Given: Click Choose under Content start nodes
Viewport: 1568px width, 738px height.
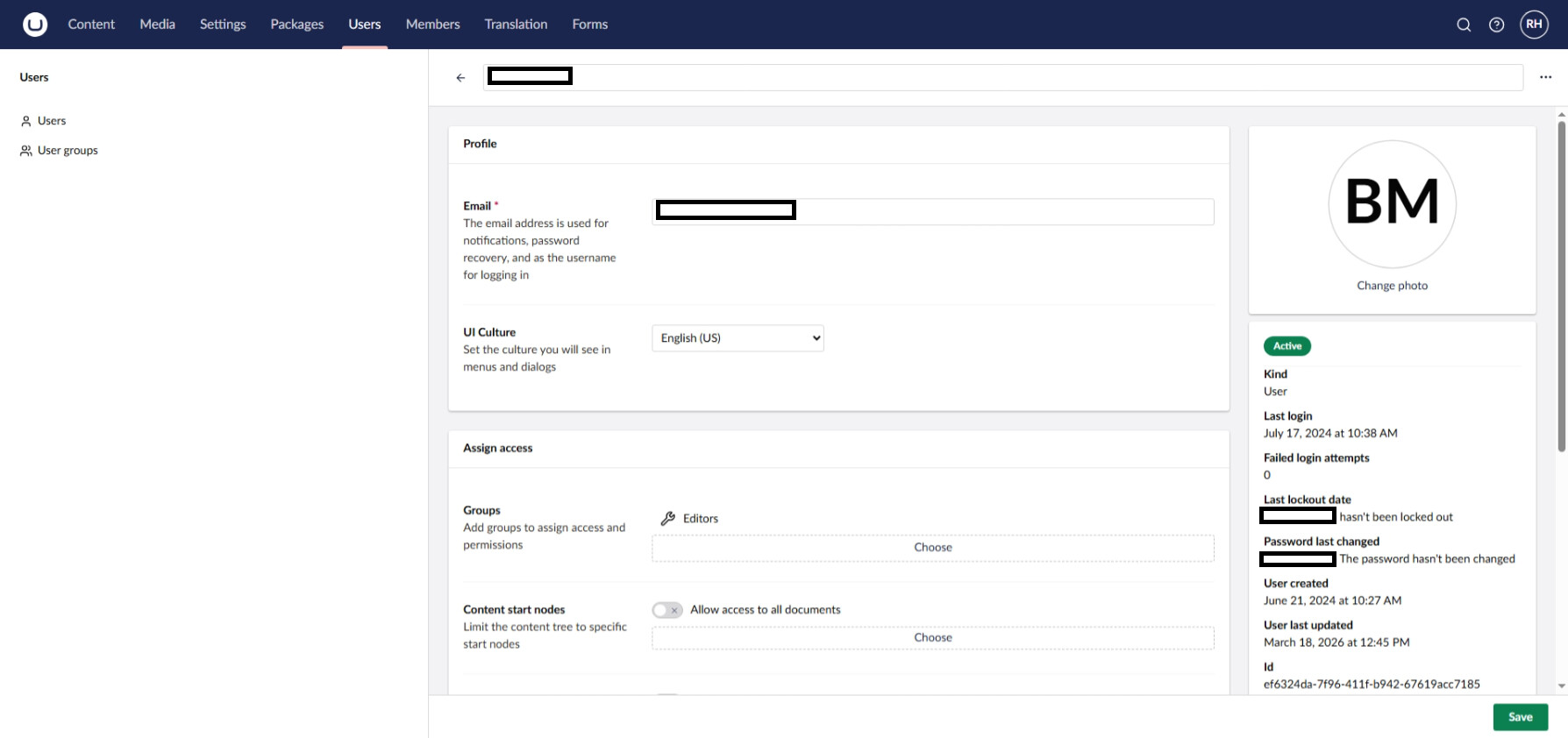Looking at the screenshot, I should (x=932, y=638).
